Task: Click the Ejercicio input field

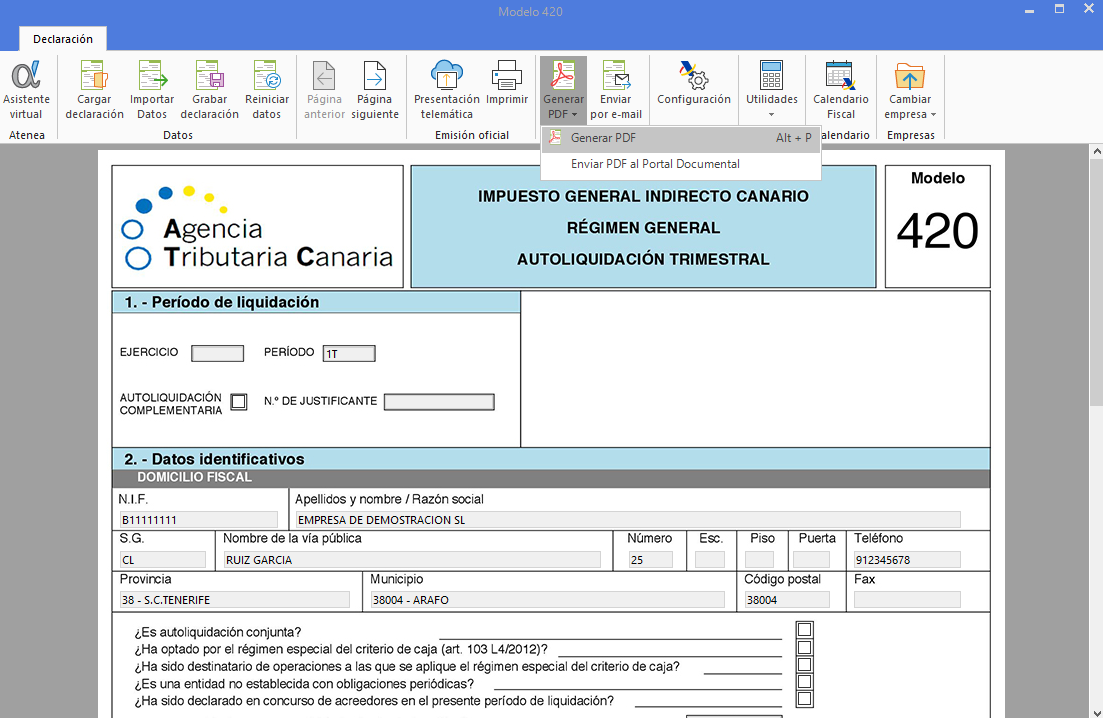Action: [217, 353]
